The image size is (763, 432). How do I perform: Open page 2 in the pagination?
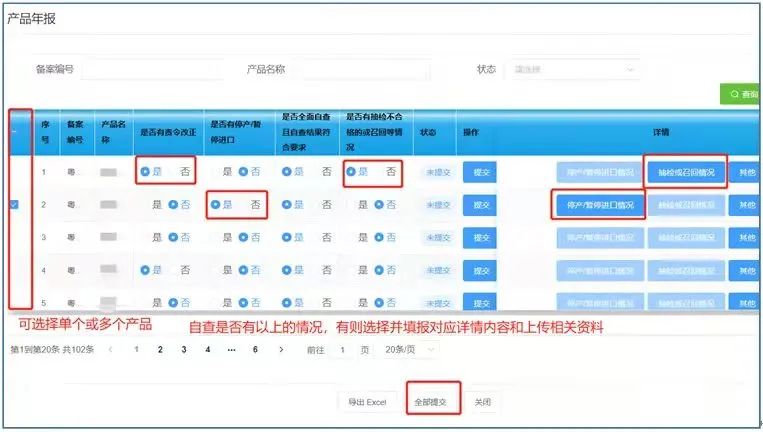coord(159,350)
